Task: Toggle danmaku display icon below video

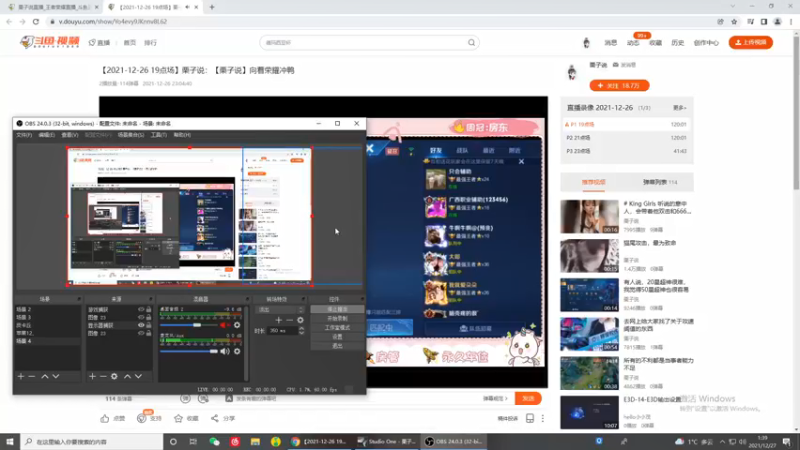Action: (186, 398)
